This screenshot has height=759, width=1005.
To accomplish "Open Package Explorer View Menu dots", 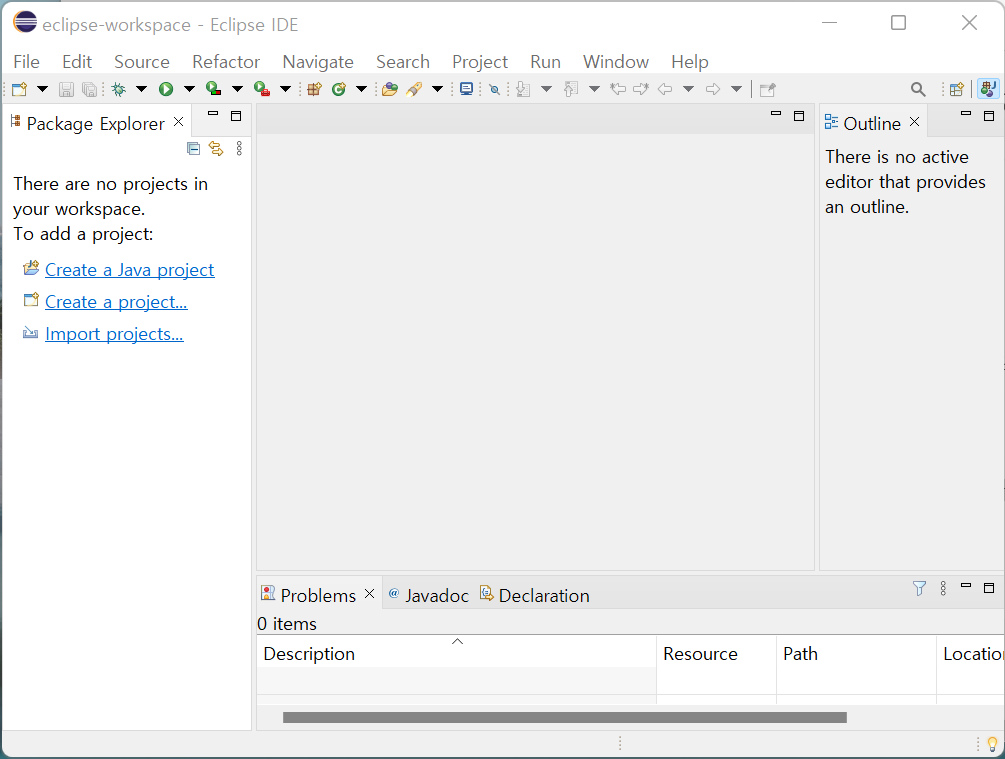I will click(239, 149).
